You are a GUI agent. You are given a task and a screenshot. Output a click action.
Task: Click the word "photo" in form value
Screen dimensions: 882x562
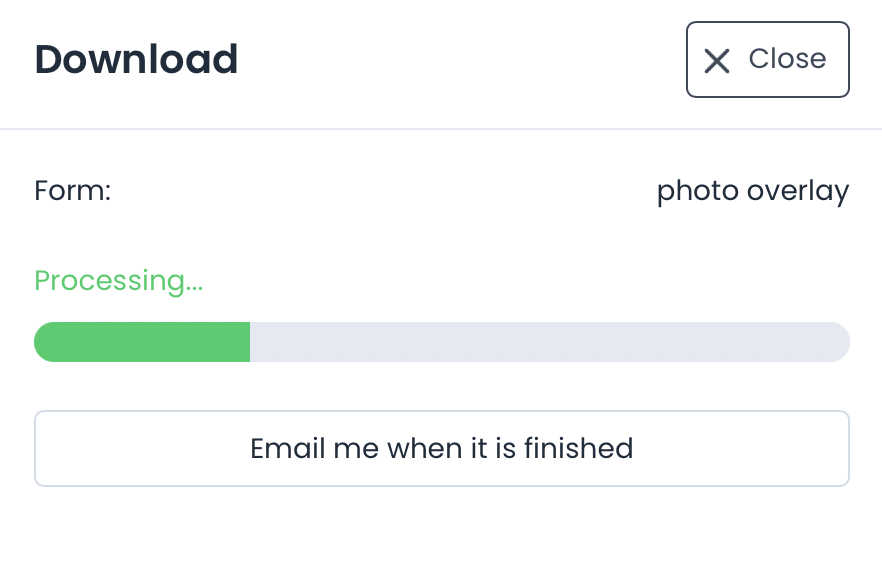point(696,190)
